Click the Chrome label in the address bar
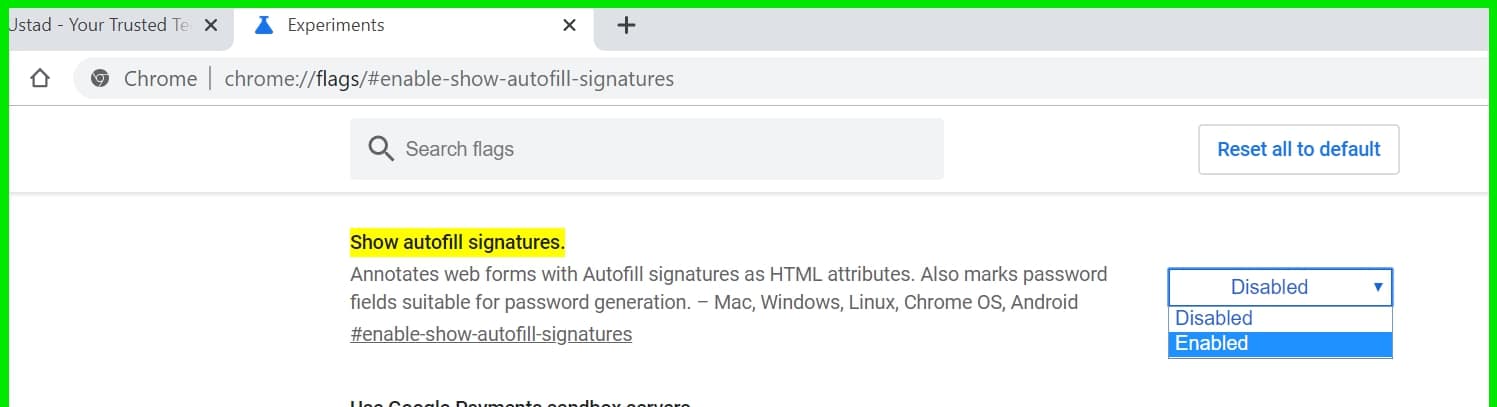Viewport: 1497px width, 407px height. coord(160,79)
